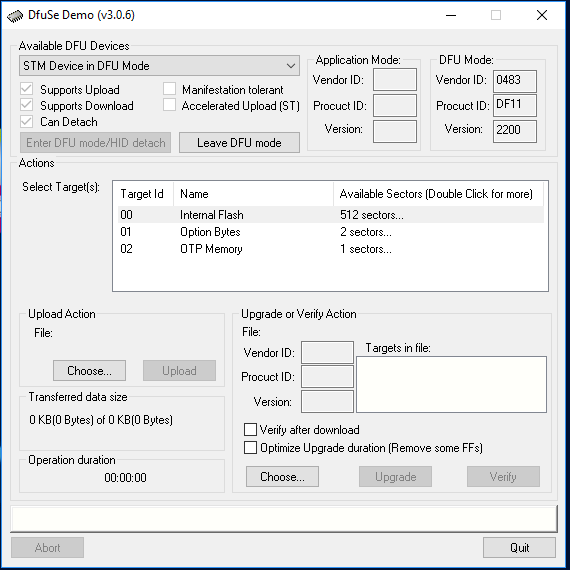Minimize the DfuSe Demo window
This screenshot has width=570, height=570.
pyautogui.click(x=451, y=15)
